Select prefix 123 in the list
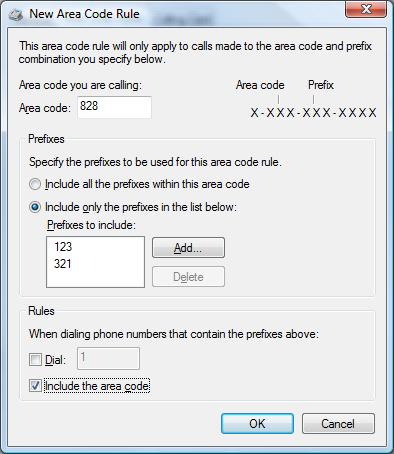The image size is (394, 454). pos(63,247)
